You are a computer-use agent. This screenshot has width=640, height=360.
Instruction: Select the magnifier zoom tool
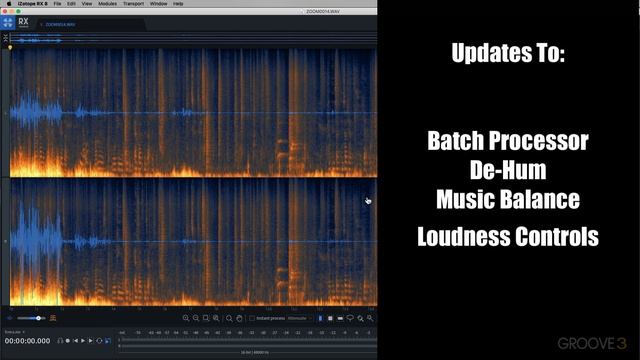tap(229, 318)
